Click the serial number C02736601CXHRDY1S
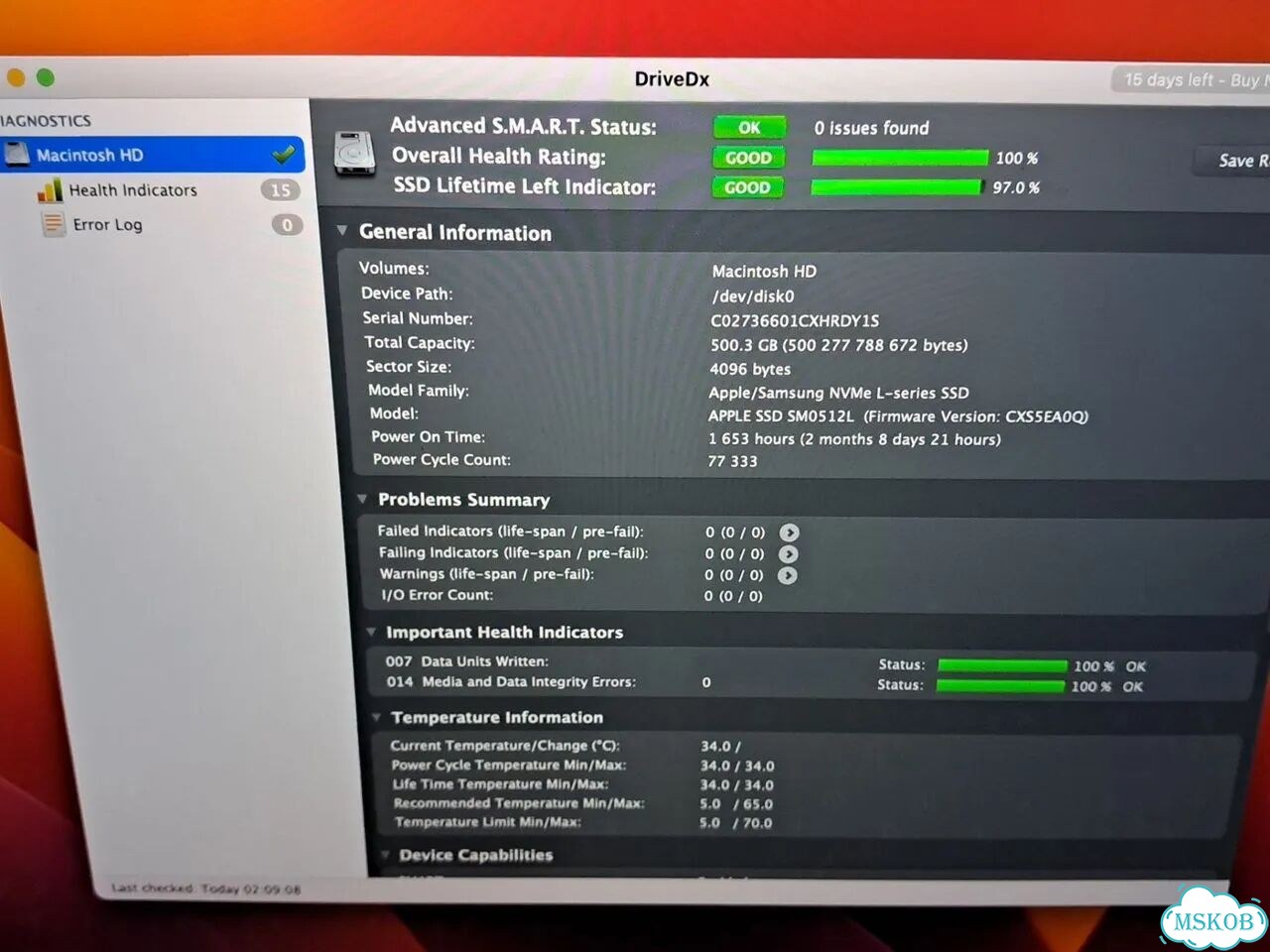Screen dimensions: 1270x952 pos(795,320)
